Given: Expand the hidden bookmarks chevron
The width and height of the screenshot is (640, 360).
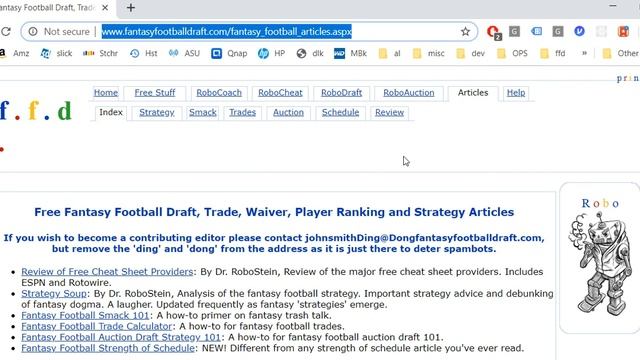Looking at the screenshot, I should point(584,53).
